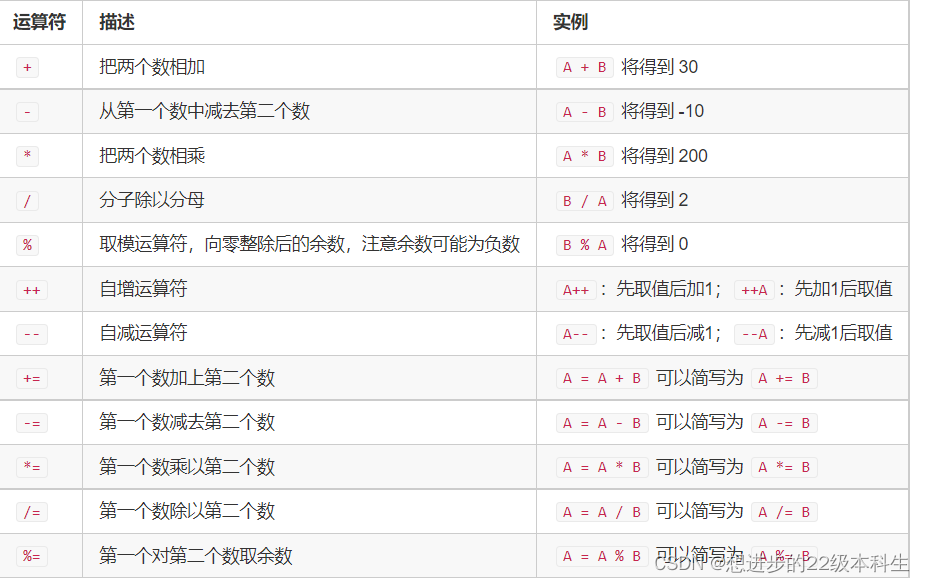This screenshot has height=583, width=925.
Task: Click the 'A * B' code example
Action: pyautogui.click(x=585, y=156)
